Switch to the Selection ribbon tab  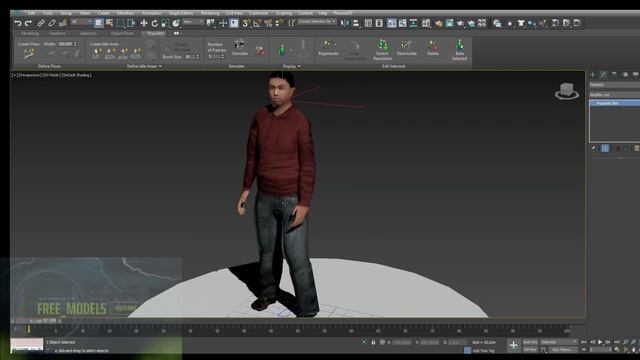click(x=88, y=33)
